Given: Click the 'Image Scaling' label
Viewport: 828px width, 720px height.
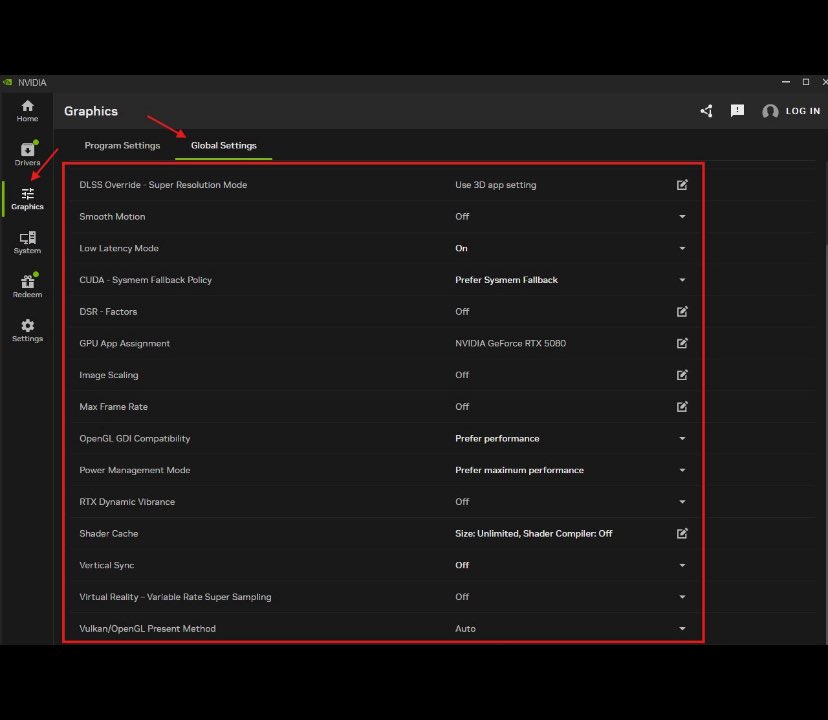Looking at the screenshot, I should click(108, 375).
